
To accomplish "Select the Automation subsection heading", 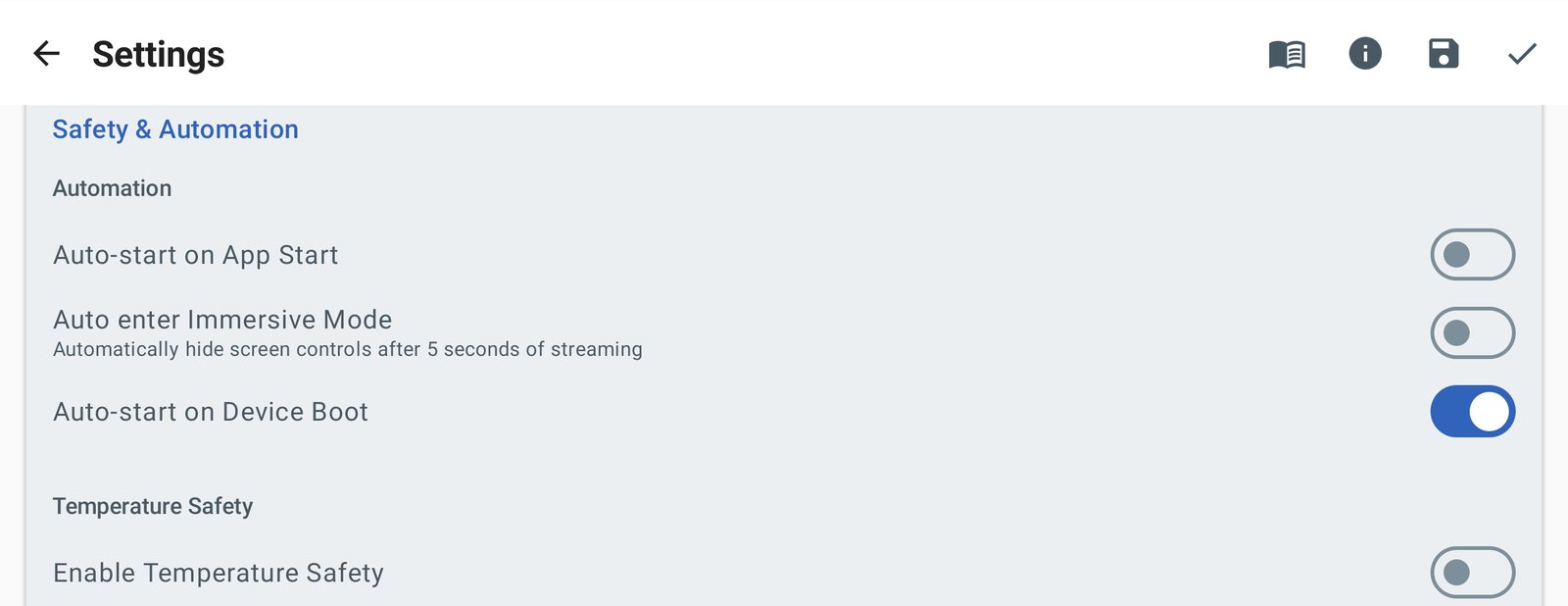I will 112,188.
